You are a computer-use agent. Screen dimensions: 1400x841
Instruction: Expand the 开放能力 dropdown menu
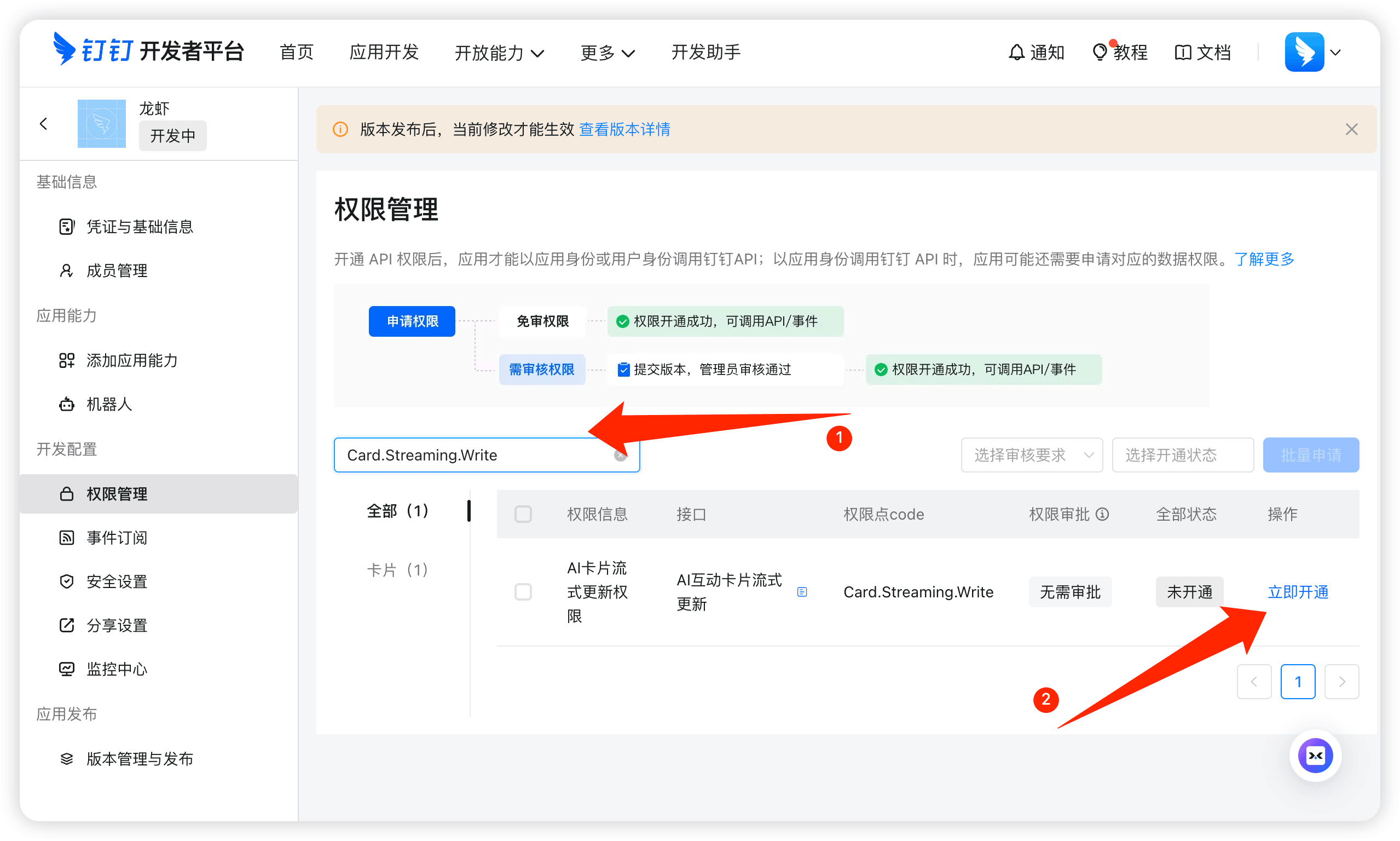point(499,52)
